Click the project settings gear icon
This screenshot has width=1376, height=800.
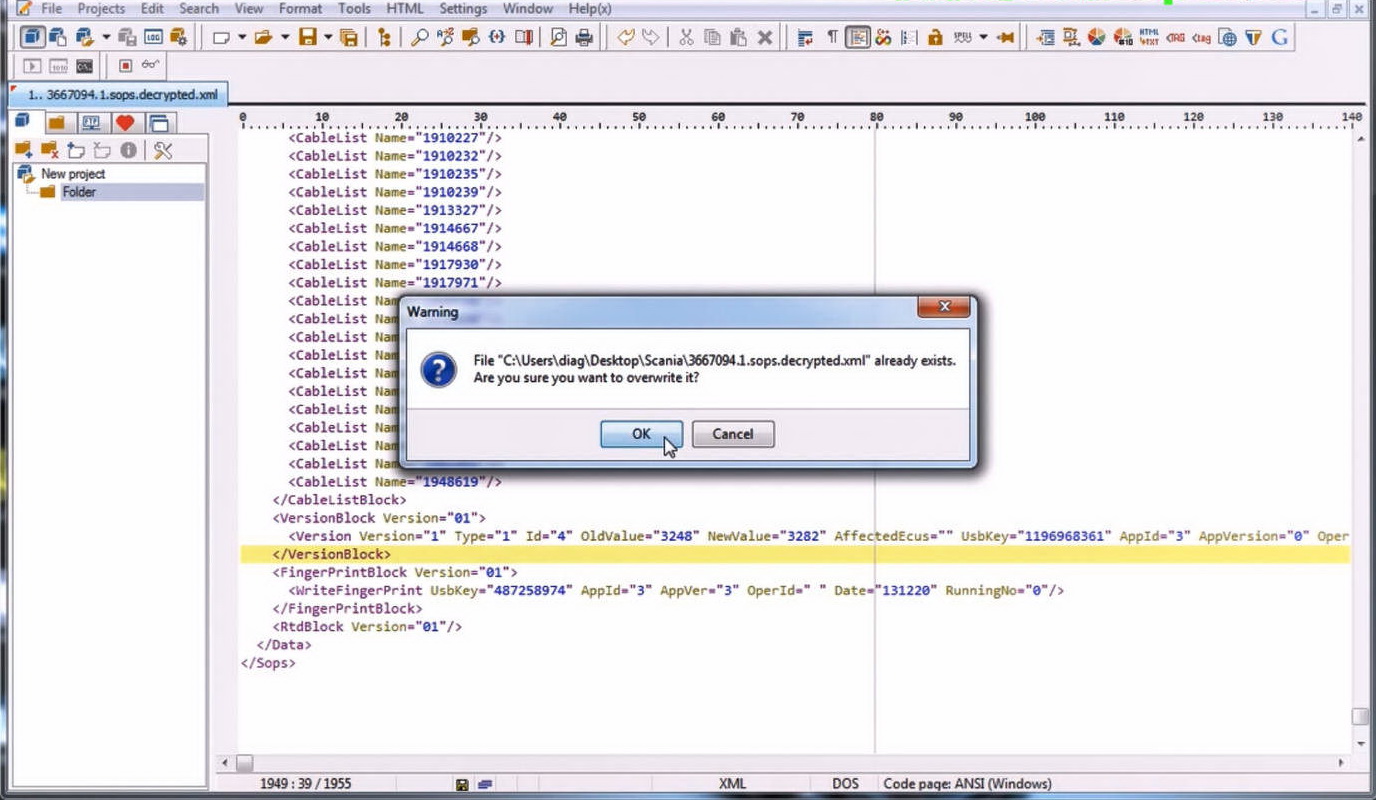coord(178,38)
